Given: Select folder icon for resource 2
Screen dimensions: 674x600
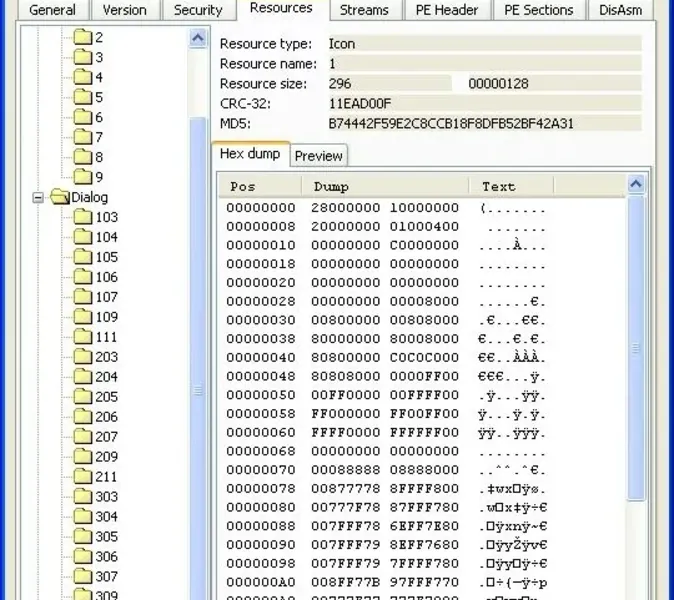Looking at the screenshot, I should [x=83, y=37].
